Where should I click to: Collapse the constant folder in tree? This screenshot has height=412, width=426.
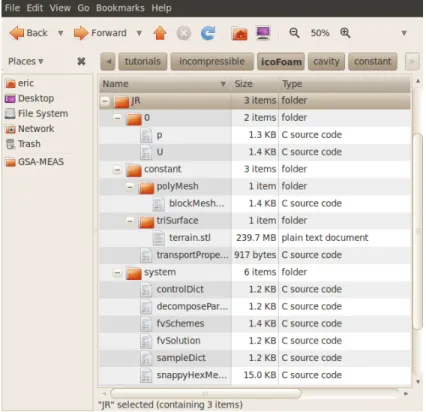(117, 169)
